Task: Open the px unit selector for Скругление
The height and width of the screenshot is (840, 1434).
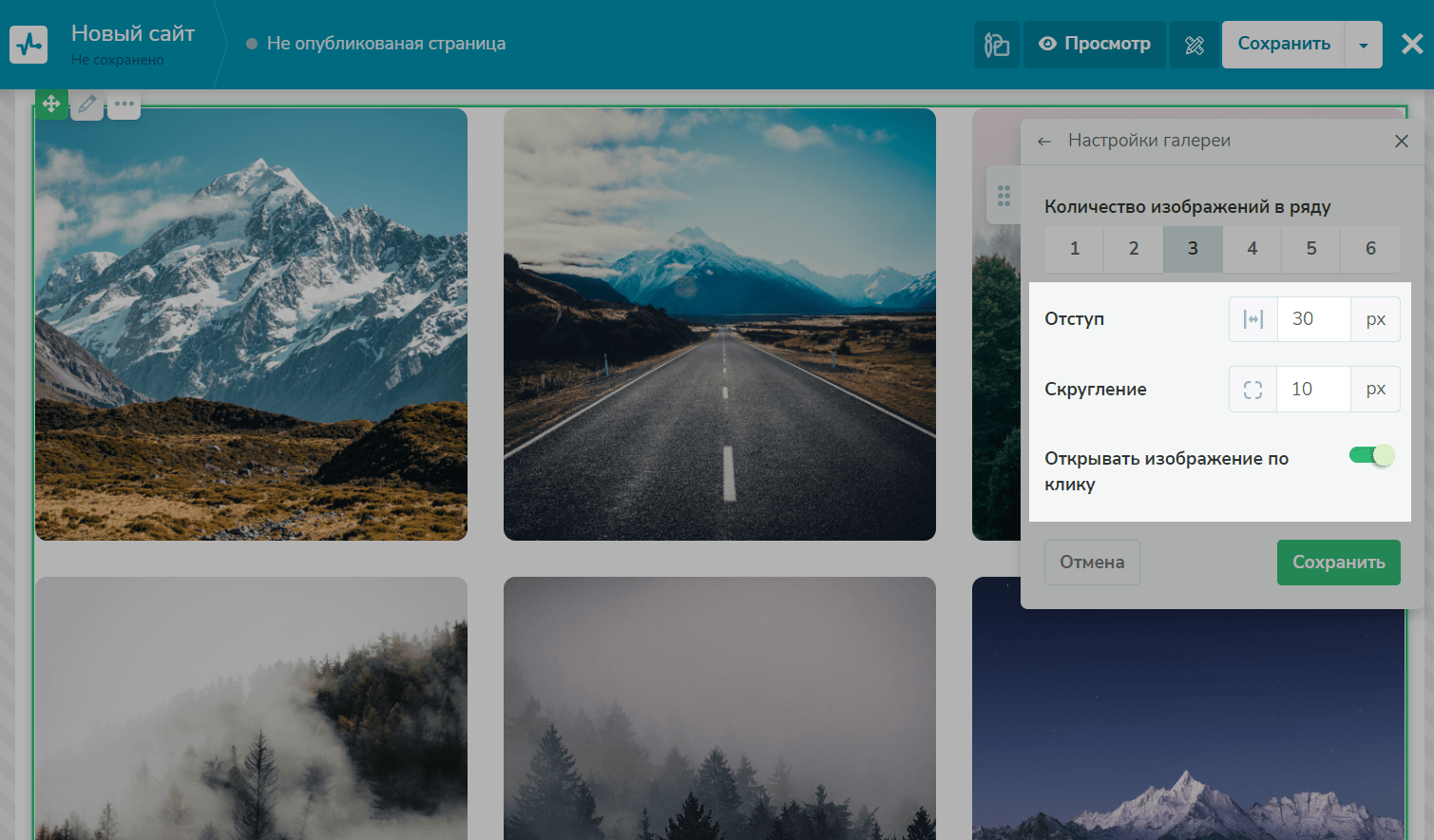Action: pyautogui.click(x=1375, y=390)
